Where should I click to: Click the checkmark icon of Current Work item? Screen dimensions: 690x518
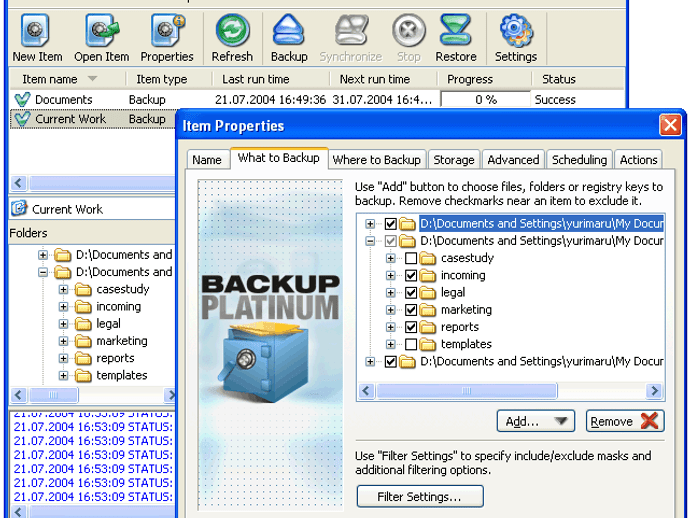tap(22, 119)
